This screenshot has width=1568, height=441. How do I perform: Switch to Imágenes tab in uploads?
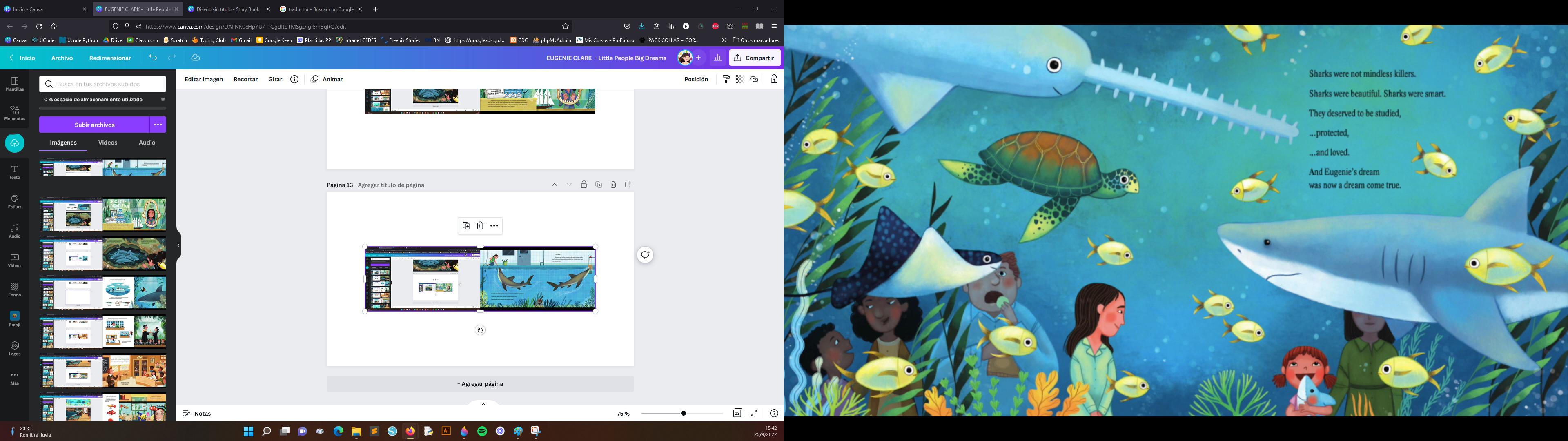63,143
